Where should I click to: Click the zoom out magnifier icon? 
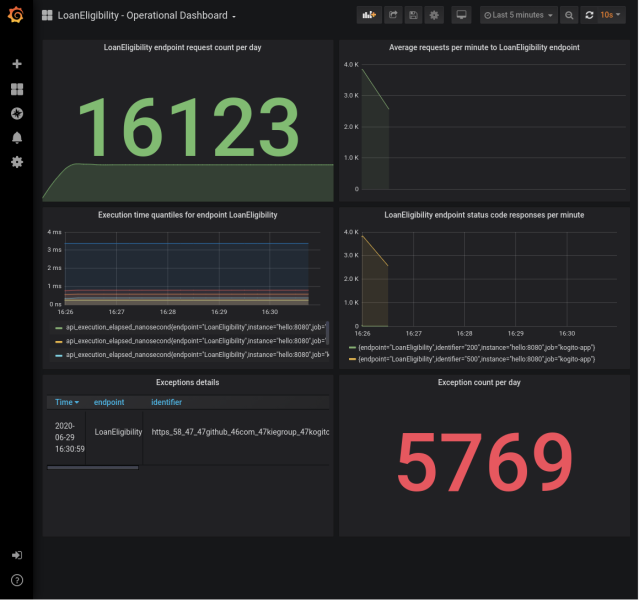pyautogui.click(x=569, y=15)
